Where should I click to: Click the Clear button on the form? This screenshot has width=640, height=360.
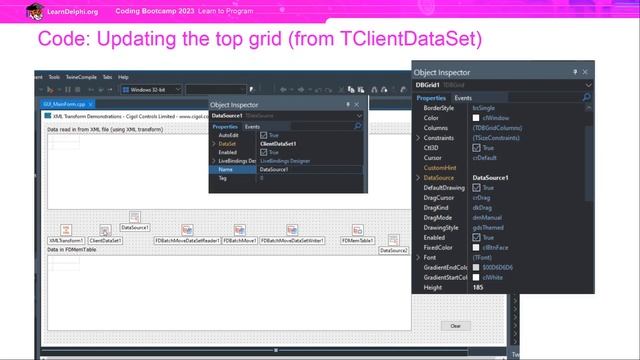click(456, 326)
